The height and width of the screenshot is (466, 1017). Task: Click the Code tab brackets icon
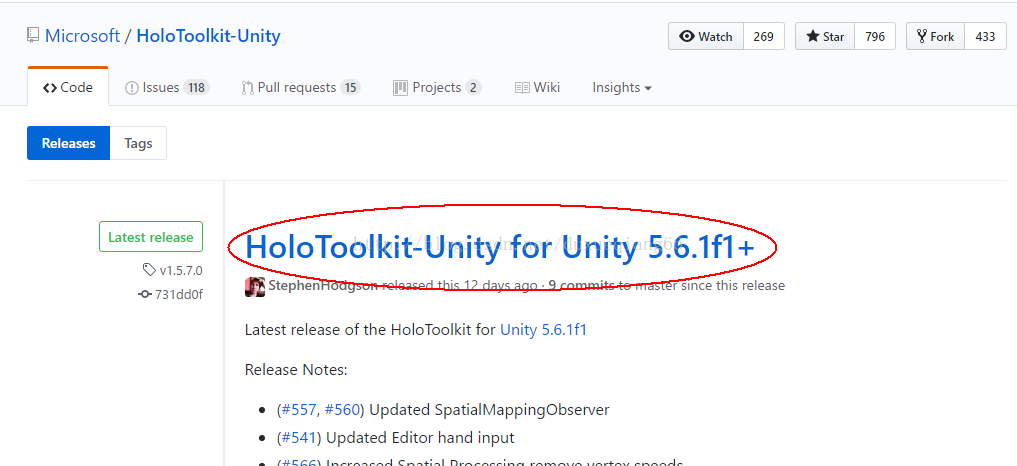coord(50,88)
